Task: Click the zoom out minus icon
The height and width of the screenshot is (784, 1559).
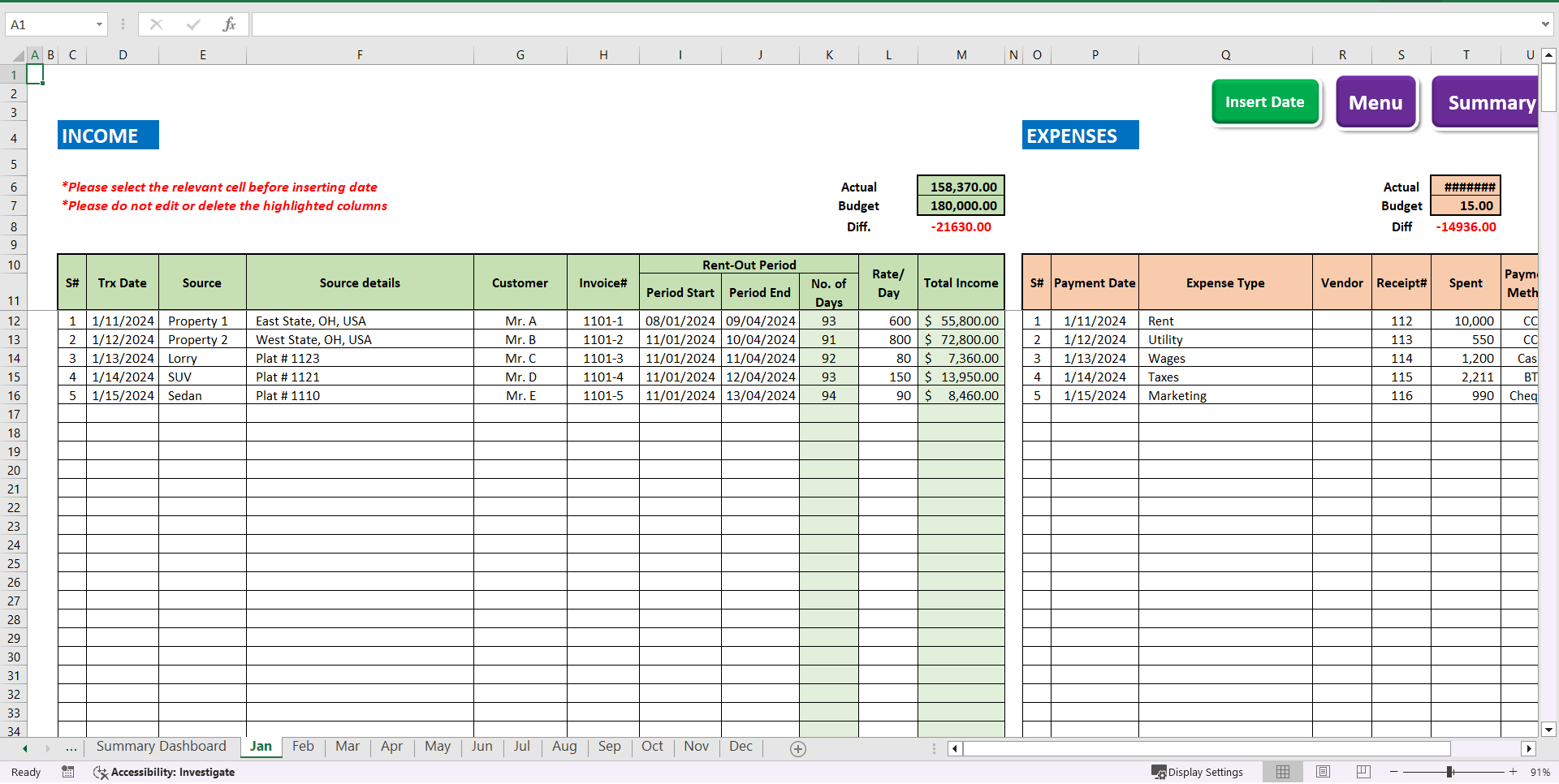Action: pyautogui.click(x=1394, y=772)
